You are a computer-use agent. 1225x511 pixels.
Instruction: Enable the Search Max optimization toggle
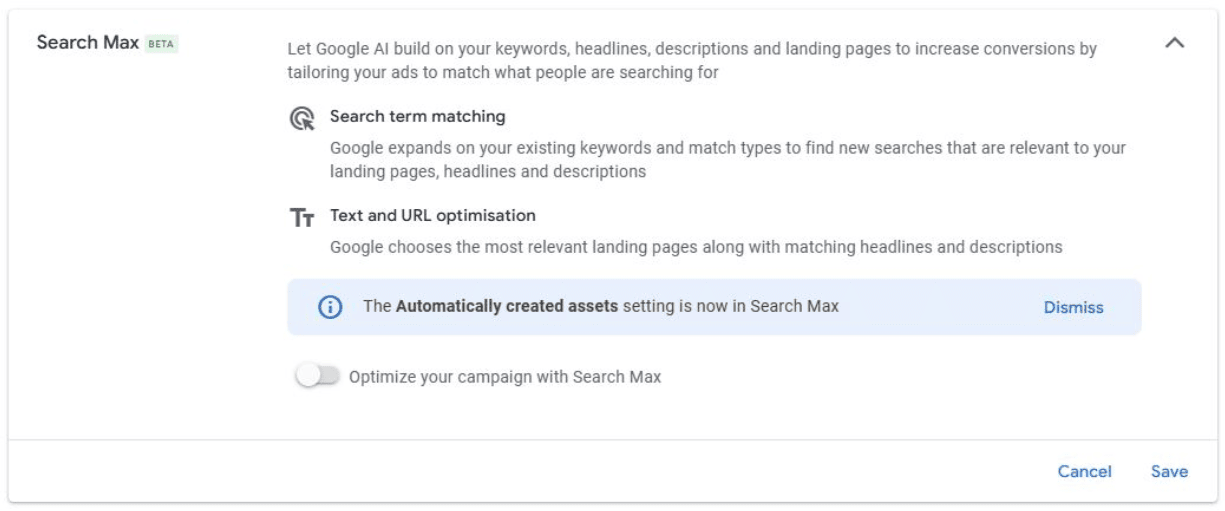(317, 377)
